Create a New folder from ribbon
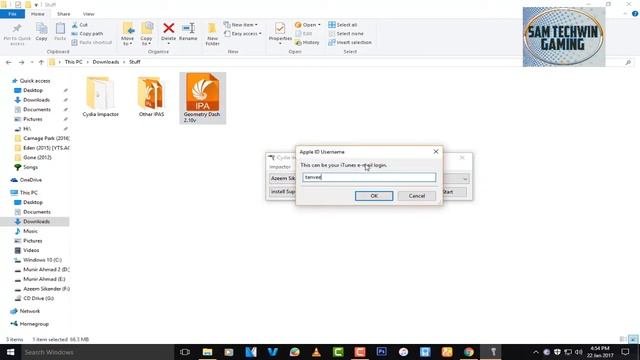This screenshot has height=360, width=640. click(x=212, y=33)
